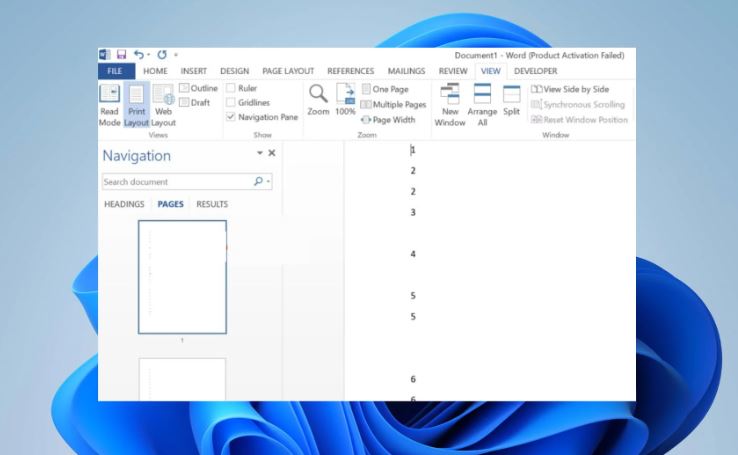738x455 pixels.
Task: Click the Undo arrow icon
Action: pyautogui.click(x=138, y=55)
